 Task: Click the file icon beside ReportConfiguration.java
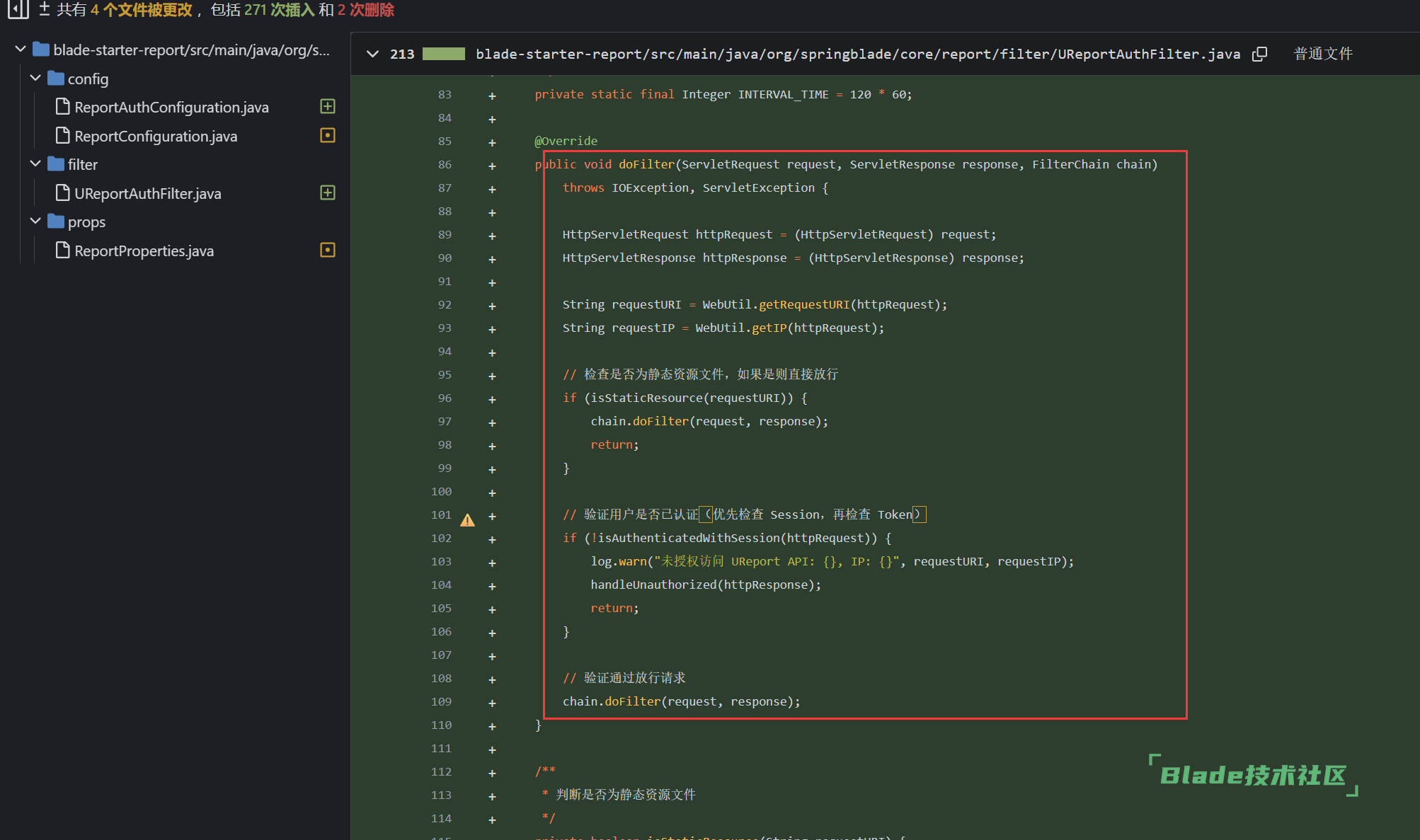coord(63,136)
